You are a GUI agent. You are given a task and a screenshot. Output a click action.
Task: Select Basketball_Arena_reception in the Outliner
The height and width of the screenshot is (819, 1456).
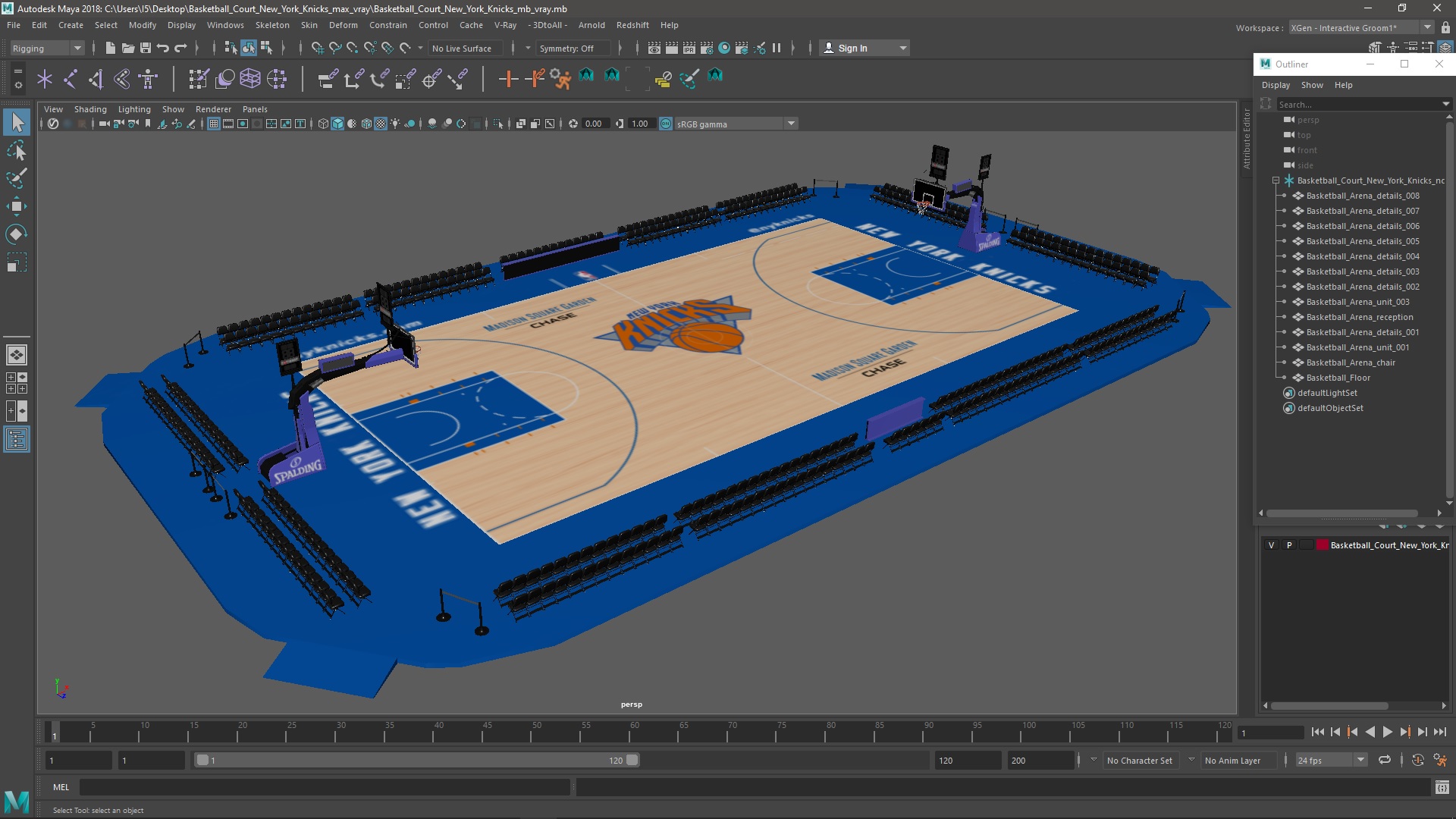pyautogui.click(x=1359, y=317)
